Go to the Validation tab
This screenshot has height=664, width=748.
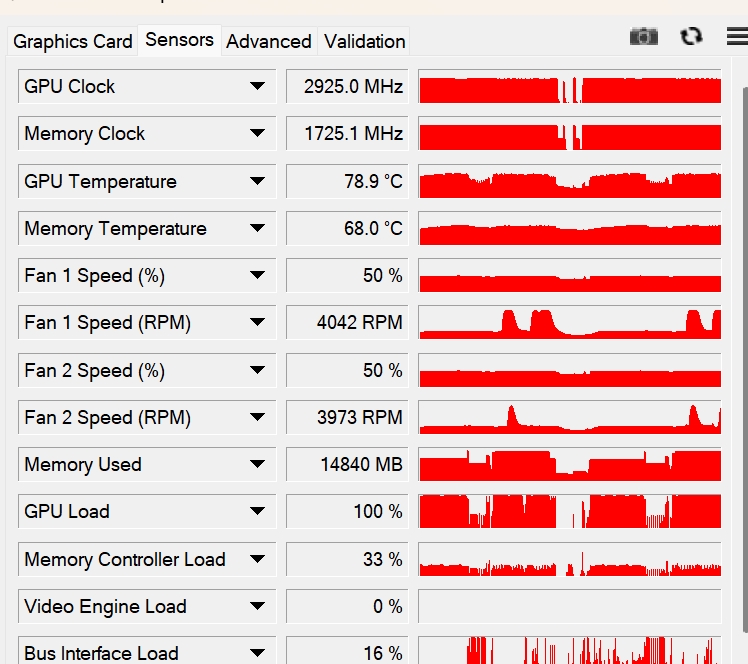coord(365,41)
